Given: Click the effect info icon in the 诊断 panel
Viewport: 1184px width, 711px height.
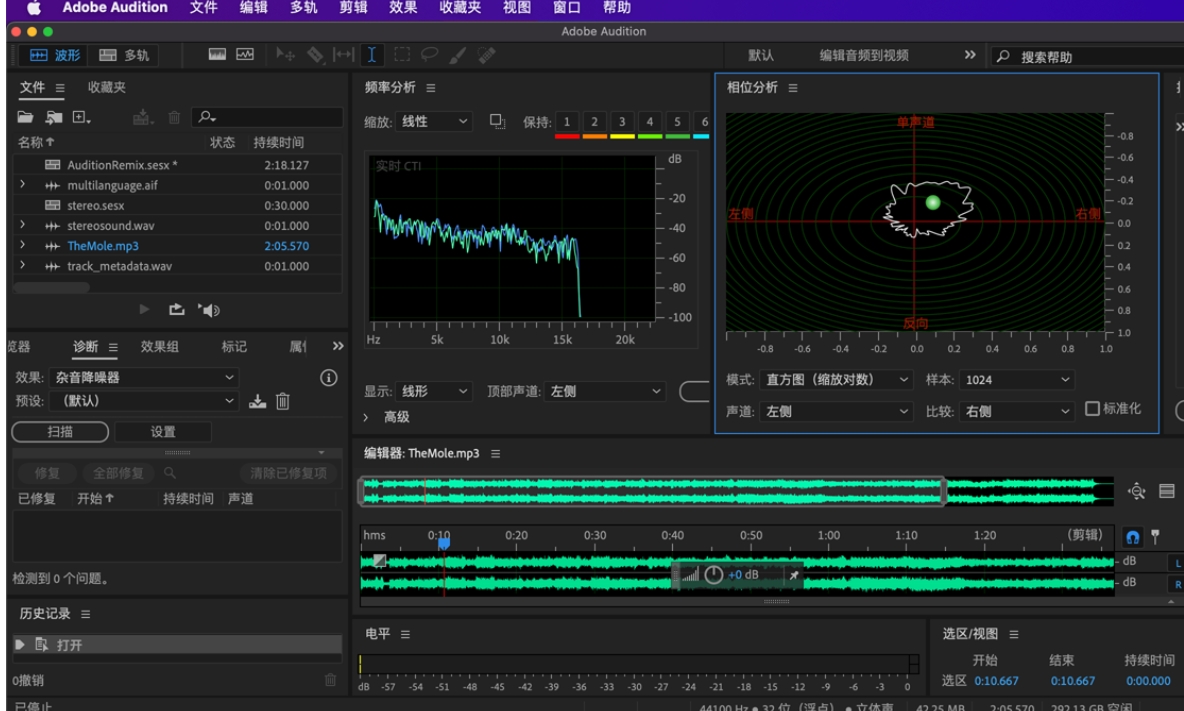Looking at the screenshot, I should point(328,377).
